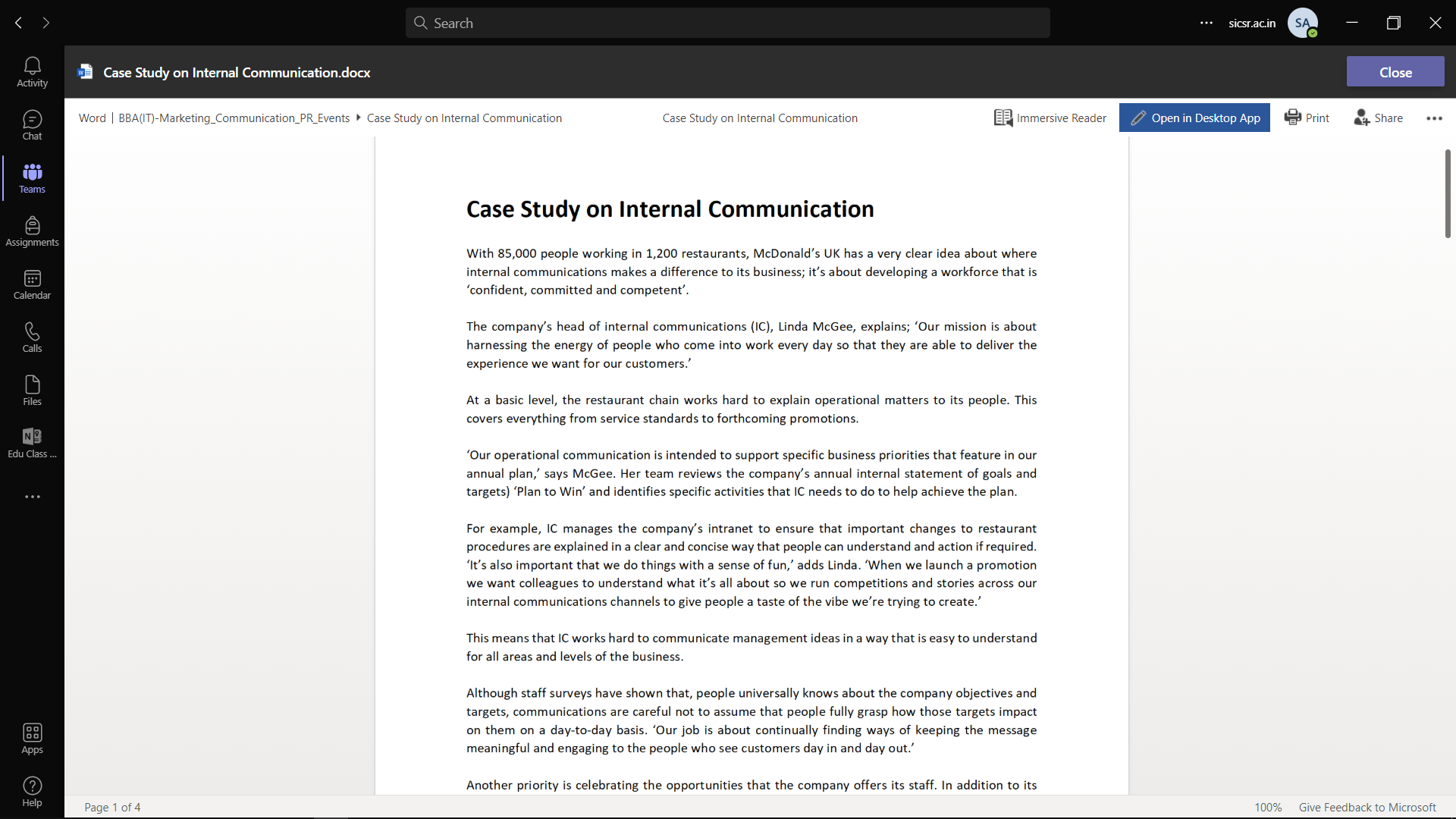The image size is (1456, 819).
Task: Open Edu Class Notebook
Action: [x=32, y=443]
